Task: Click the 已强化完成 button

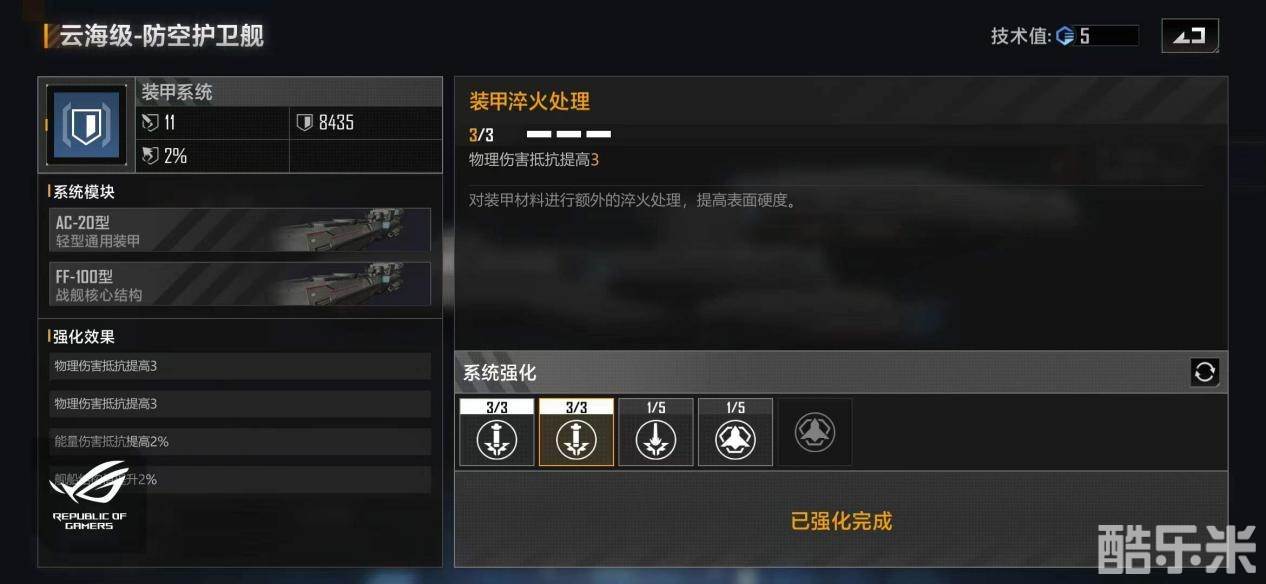Action: [x=841, y=521]
